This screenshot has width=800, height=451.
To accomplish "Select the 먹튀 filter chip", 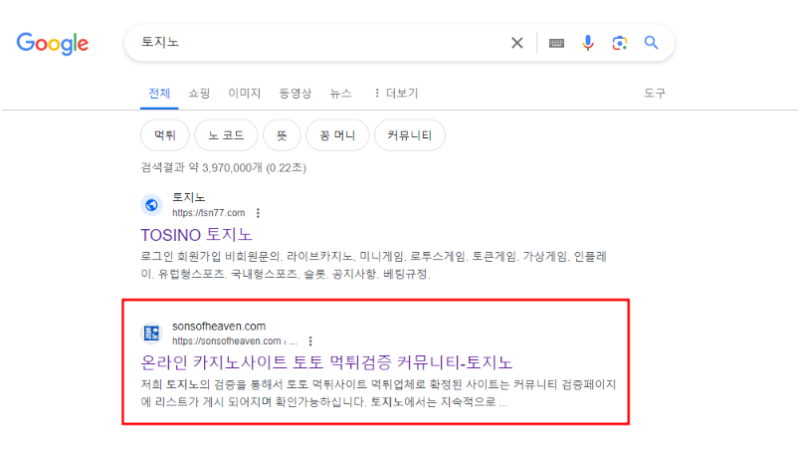I will 165,135.
